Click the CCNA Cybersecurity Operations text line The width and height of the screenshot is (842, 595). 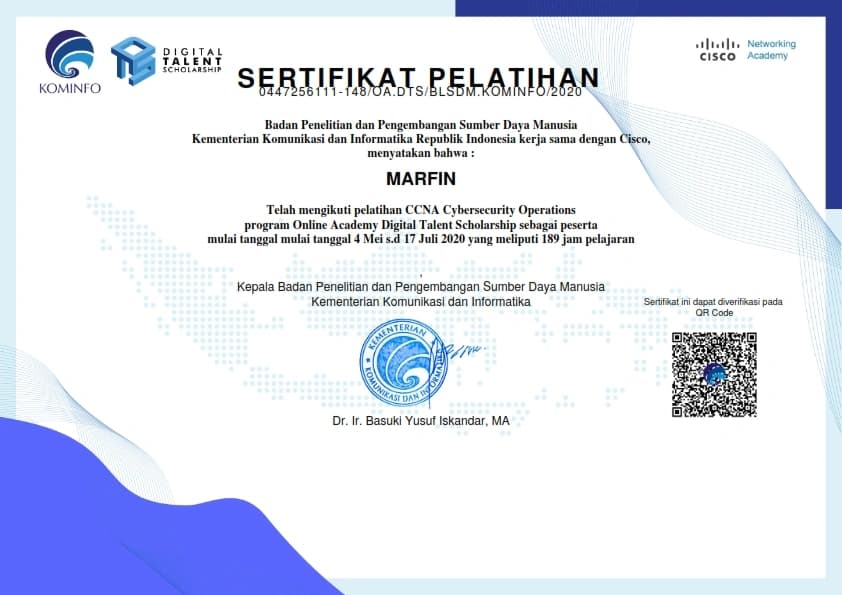[x=420, y=209]
